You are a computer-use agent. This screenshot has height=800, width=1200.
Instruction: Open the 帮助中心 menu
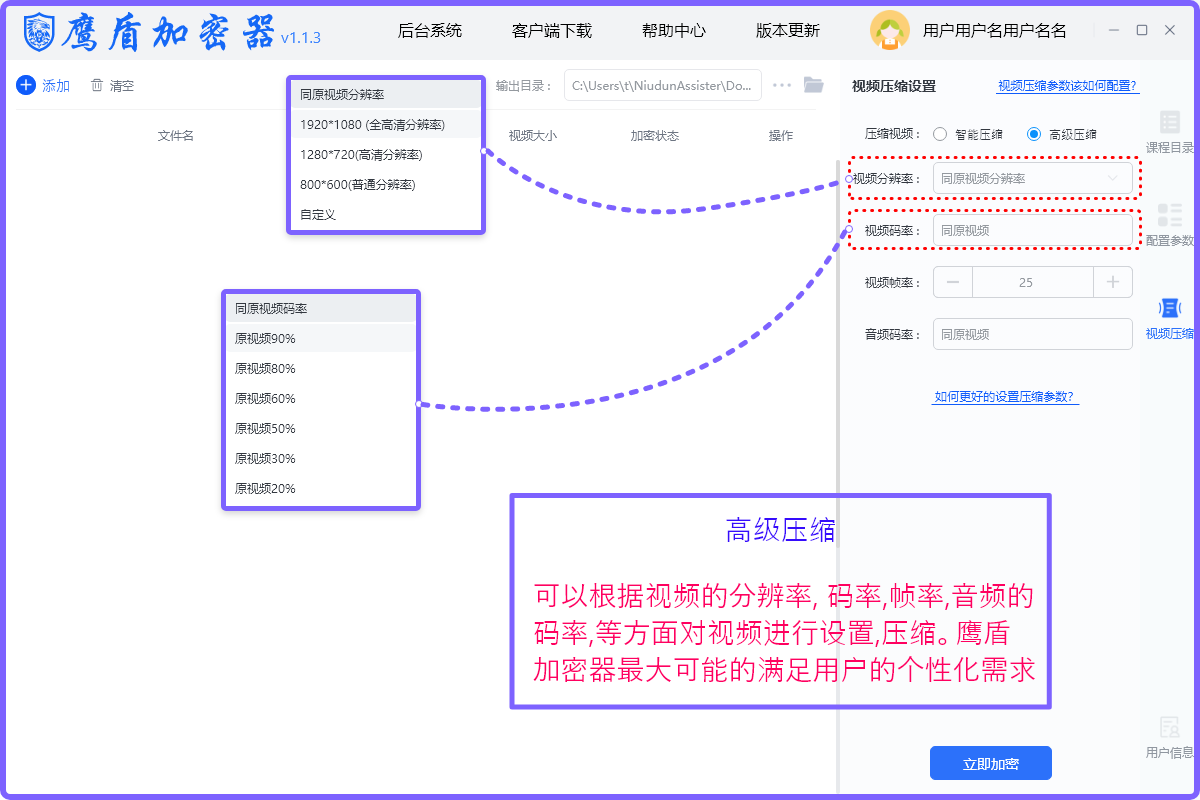pyautogui.click(x=674, y=31)
